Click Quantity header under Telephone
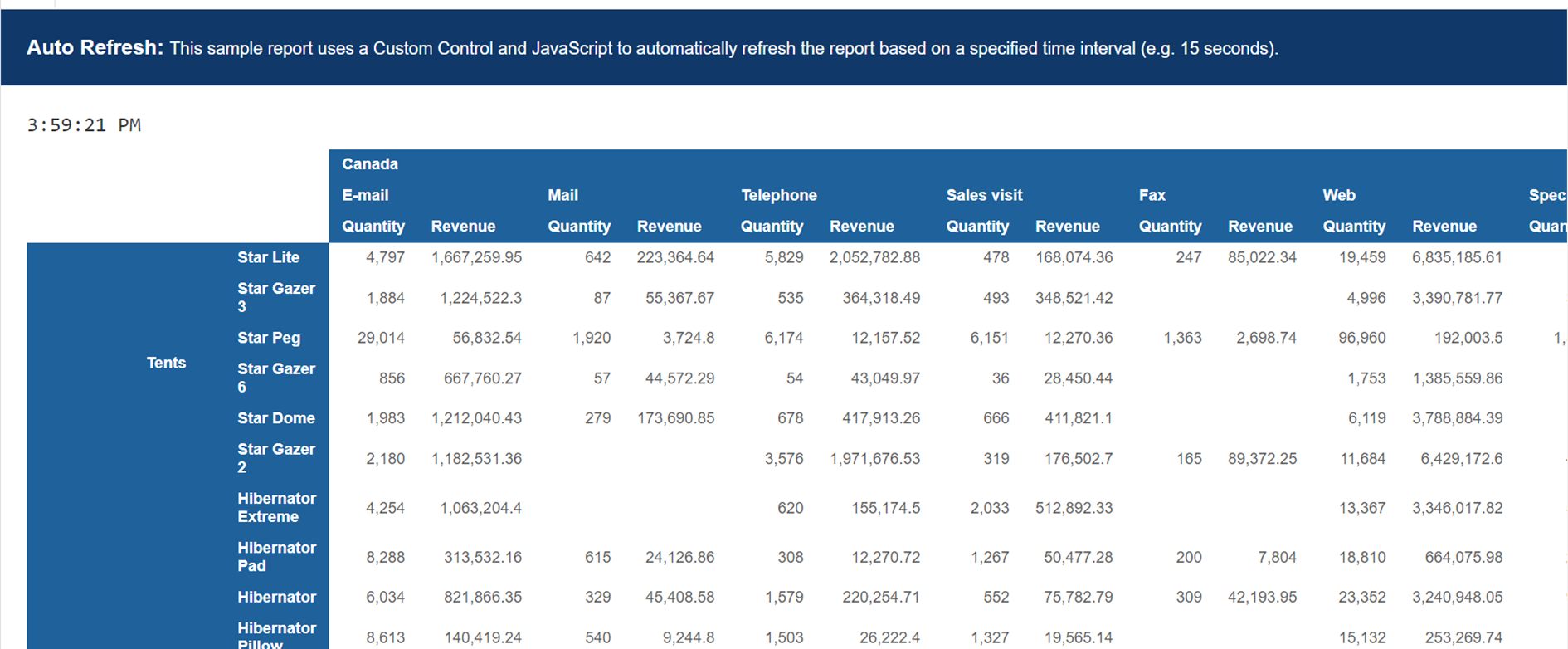 pyautogui.click(x=772, y=227)
